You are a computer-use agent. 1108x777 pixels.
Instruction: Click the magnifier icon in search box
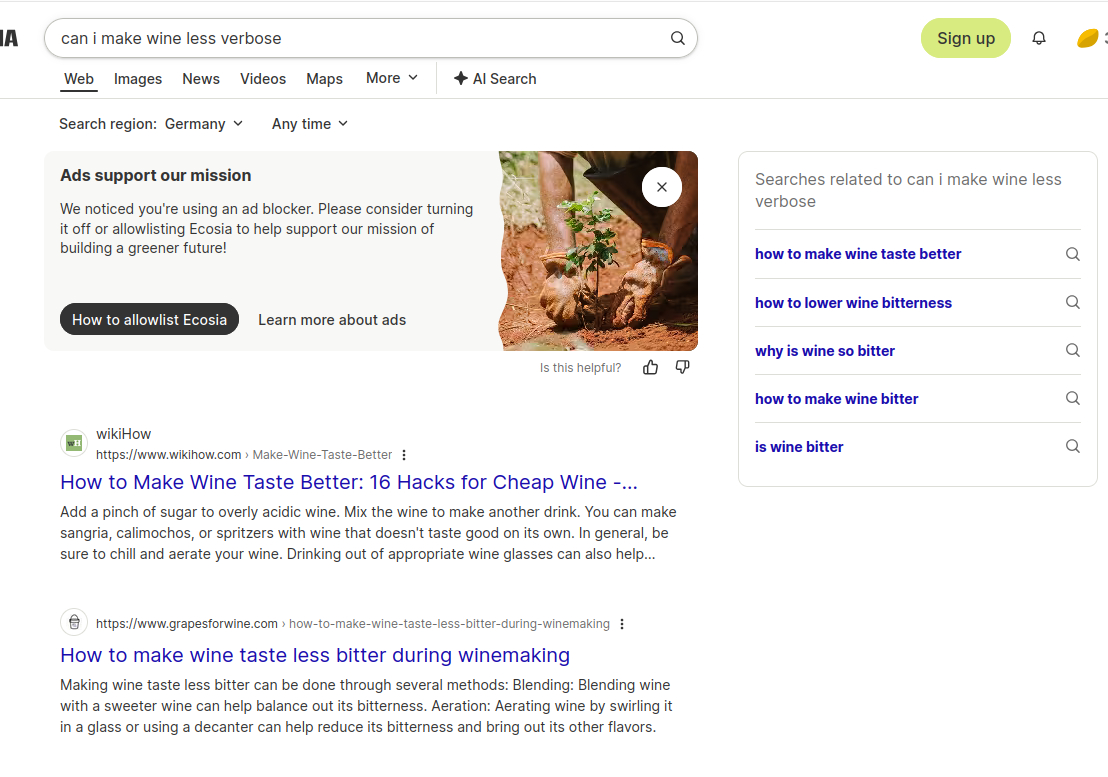[x=677, y=38]
